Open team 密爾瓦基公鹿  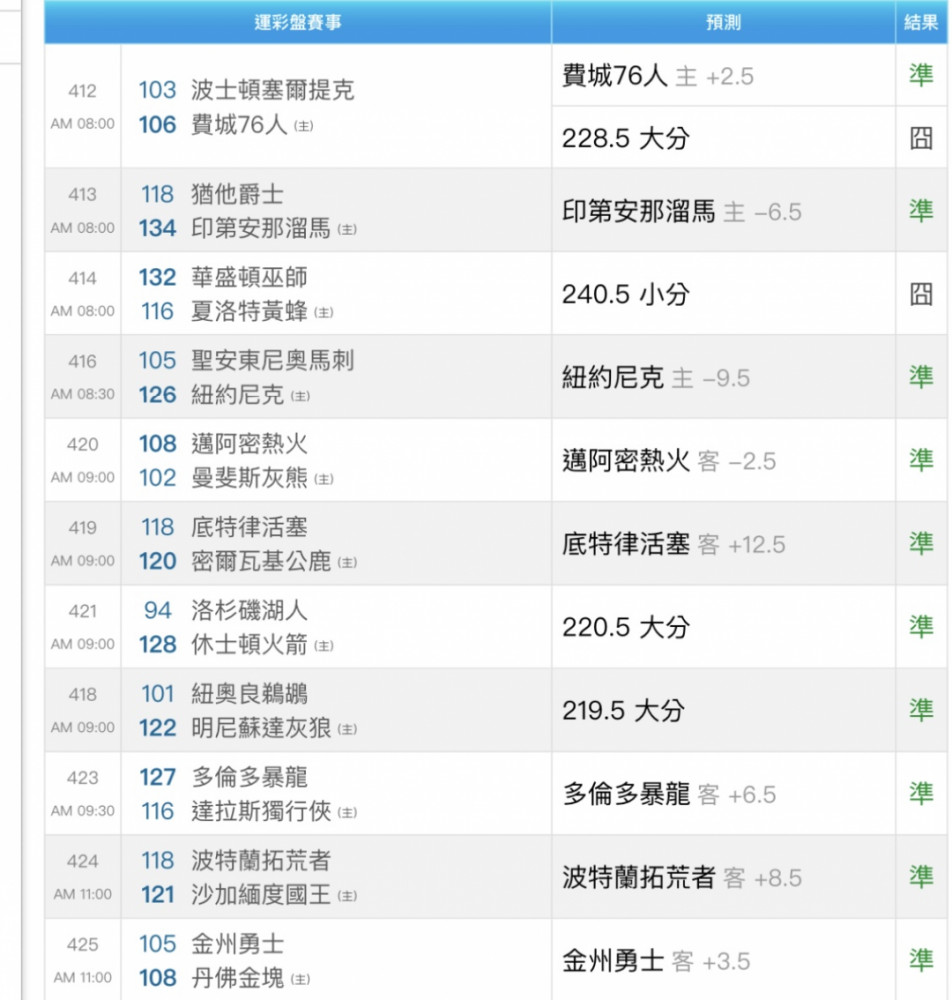[261, 561]
